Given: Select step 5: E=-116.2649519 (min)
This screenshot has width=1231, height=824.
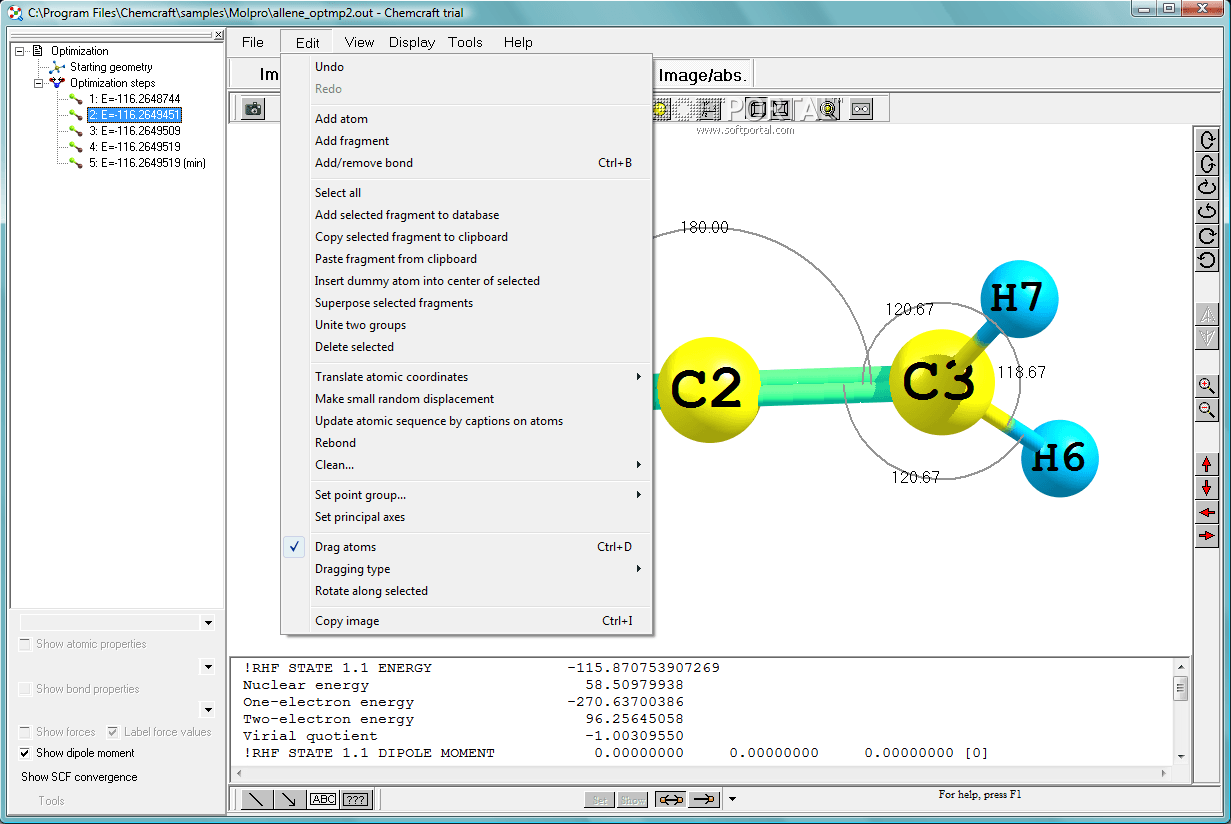Looking at the screenshot, I should (x=147, y=163).
